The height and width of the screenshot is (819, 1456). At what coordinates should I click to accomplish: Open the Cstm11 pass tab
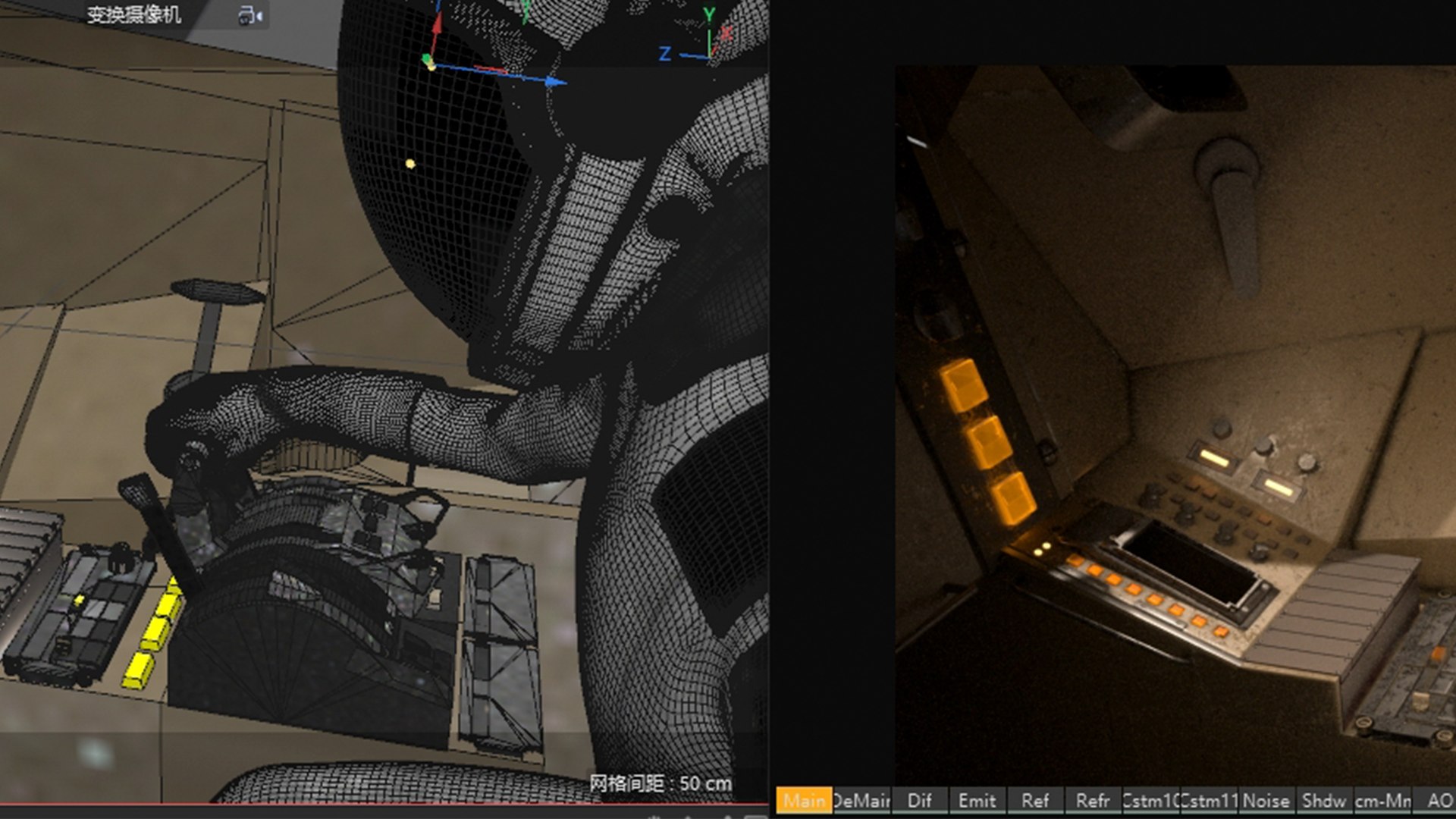pyautogui.click(x=1209, y=801)
